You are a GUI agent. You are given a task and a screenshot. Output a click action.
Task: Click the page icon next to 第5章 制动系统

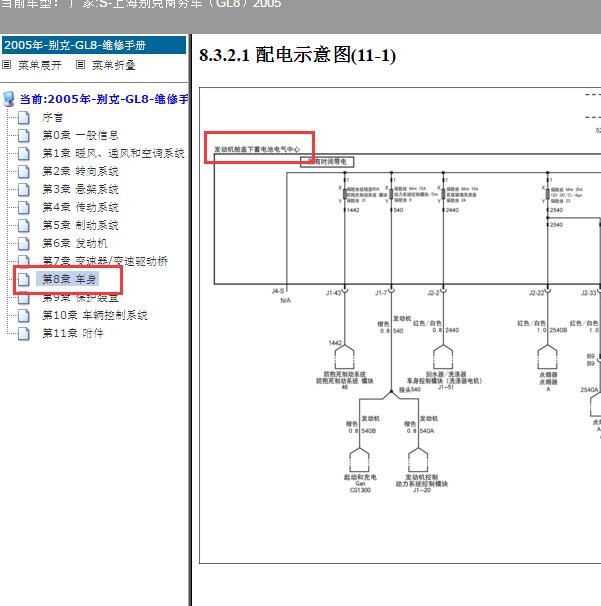coord(24,225)
